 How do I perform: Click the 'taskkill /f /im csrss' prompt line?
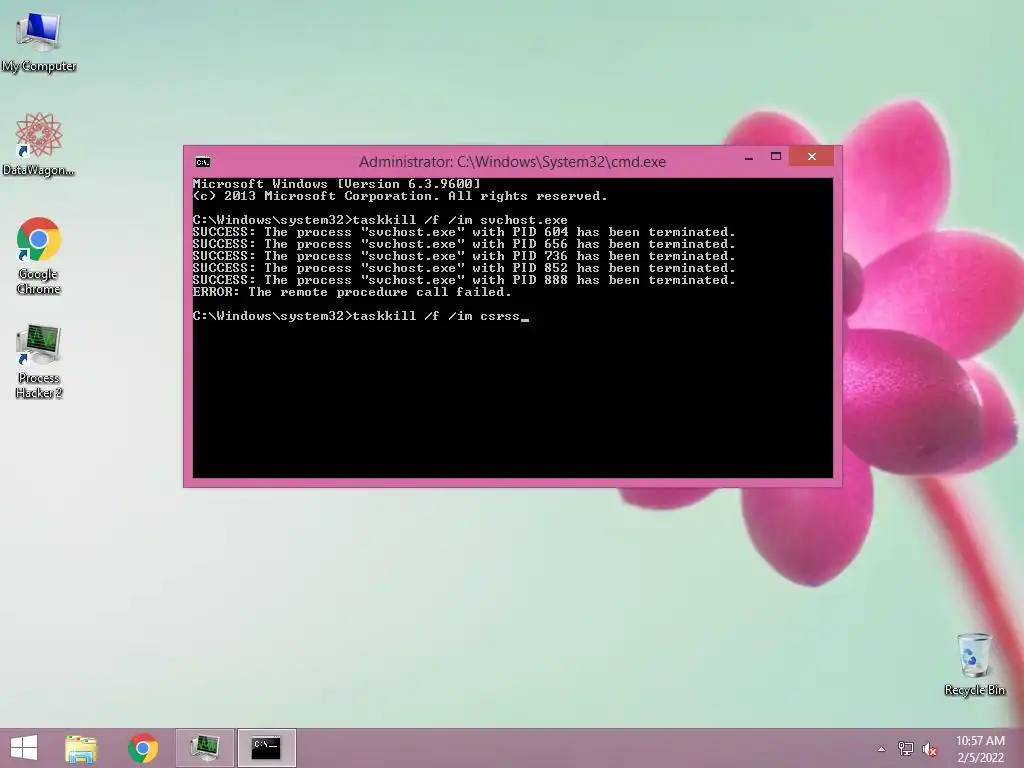(360, 316)
